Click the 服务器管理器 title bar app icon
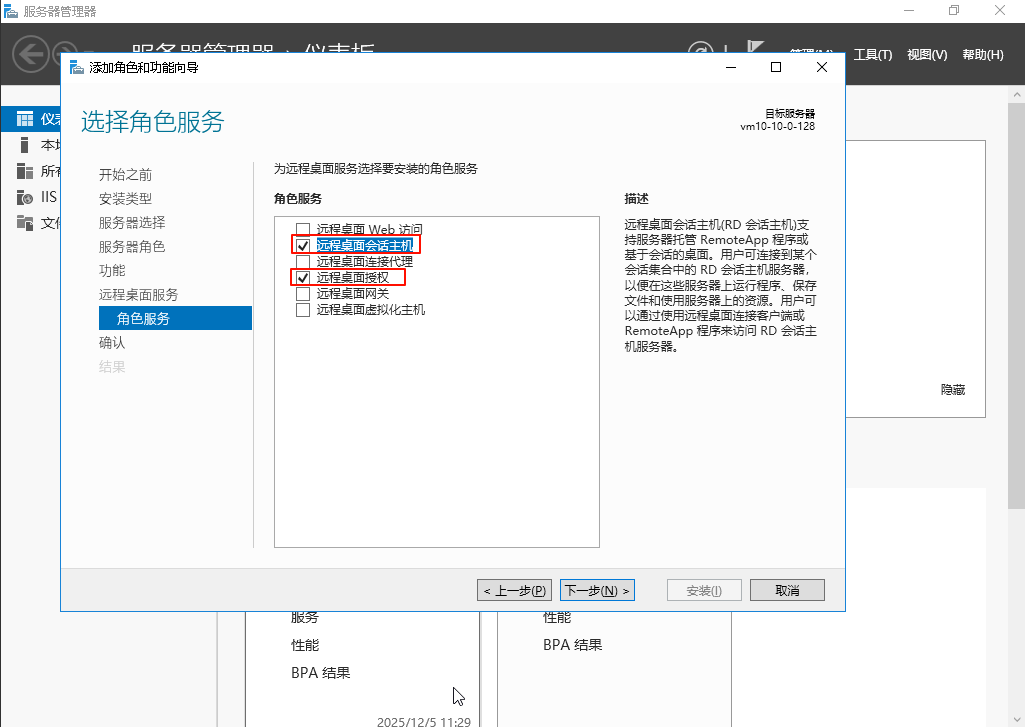The width and height of the screenshot is (1025, 727). [x=11, y=11]
